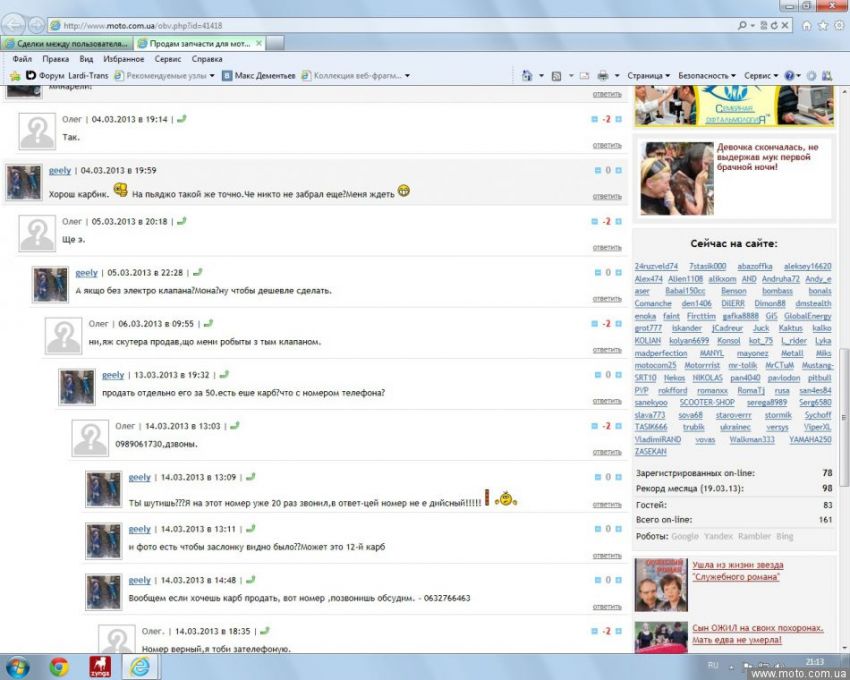Viewport: 850px width, 680px height.
Task: Click the browser Forward arrow
Action: [36, 25]
